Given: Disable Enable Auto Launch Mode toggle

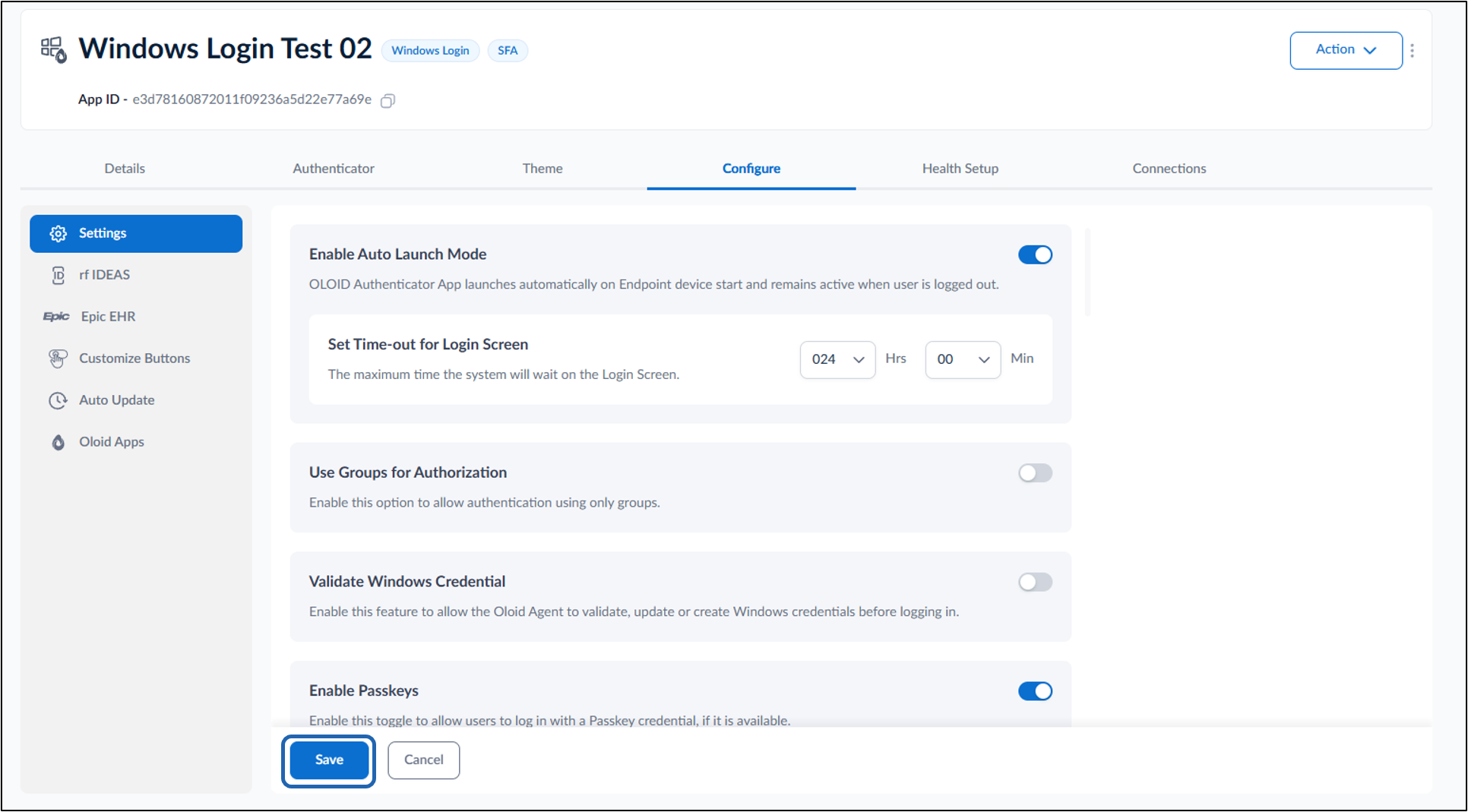Looking at the screenshot, I should click(1035, 255).
